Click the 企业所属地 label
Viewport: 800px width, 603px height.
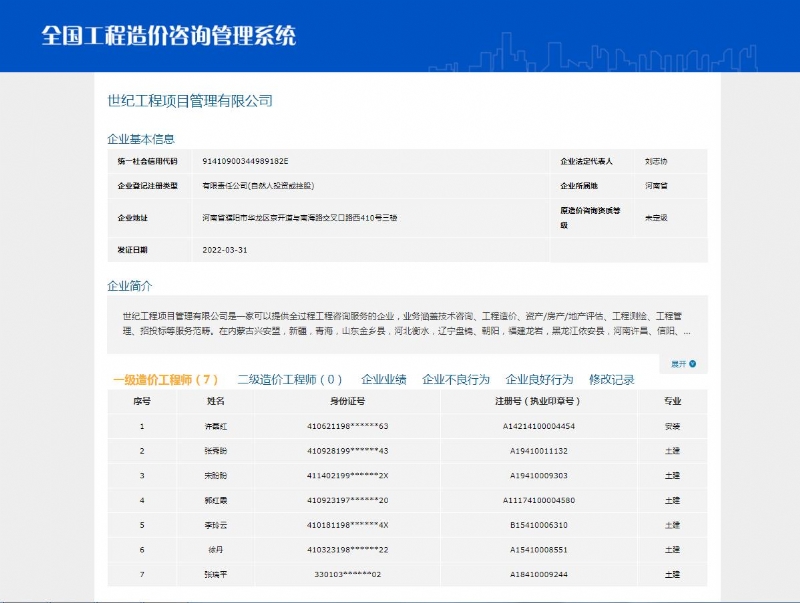click(x=579, y=186)
